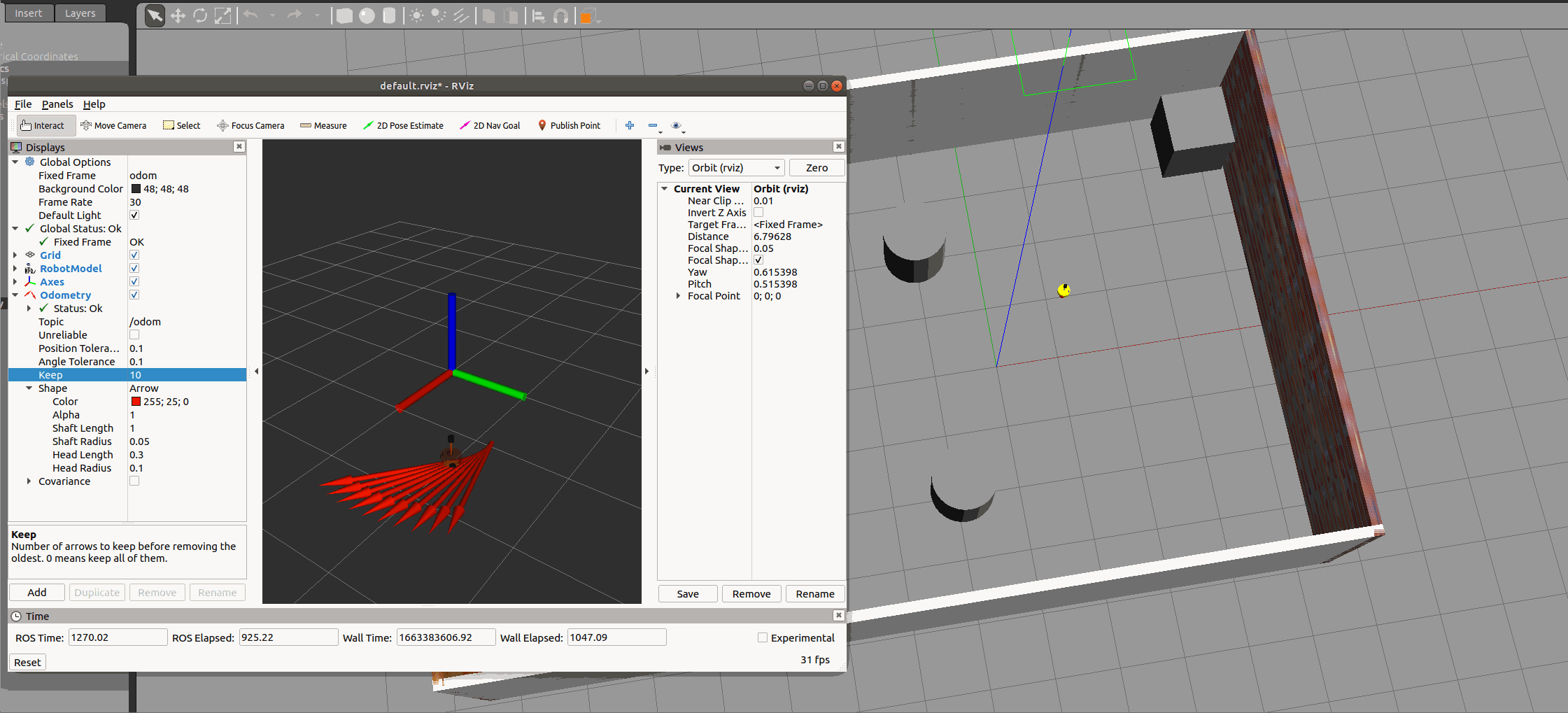Expand the Covariance properties
Screen dimensions: 1568x713
(29, 481)
